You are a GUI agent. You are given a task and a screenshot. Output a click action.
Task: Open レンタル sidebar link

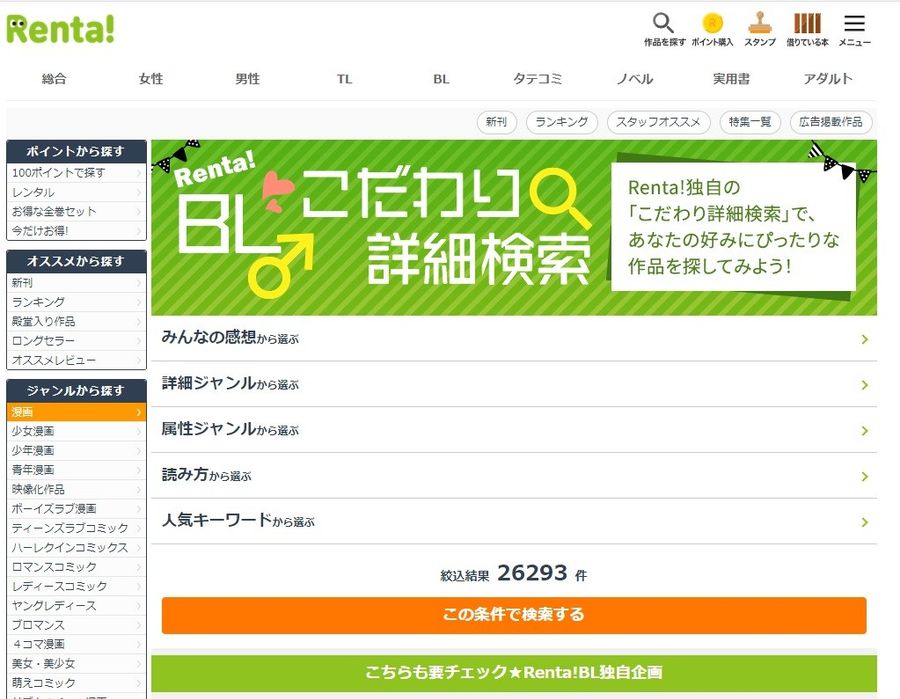coord(76,192)
